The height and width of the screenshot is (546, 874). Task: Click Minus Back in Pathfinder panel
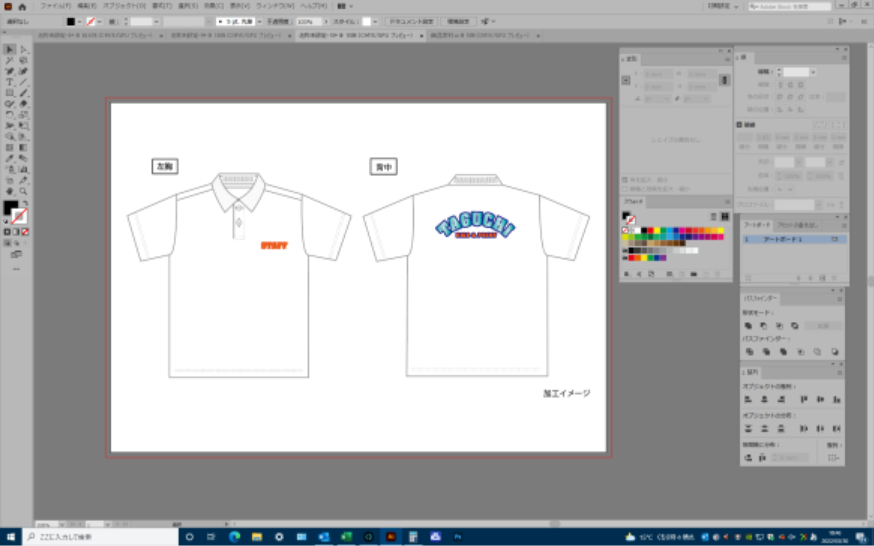[x=834, y=352]
